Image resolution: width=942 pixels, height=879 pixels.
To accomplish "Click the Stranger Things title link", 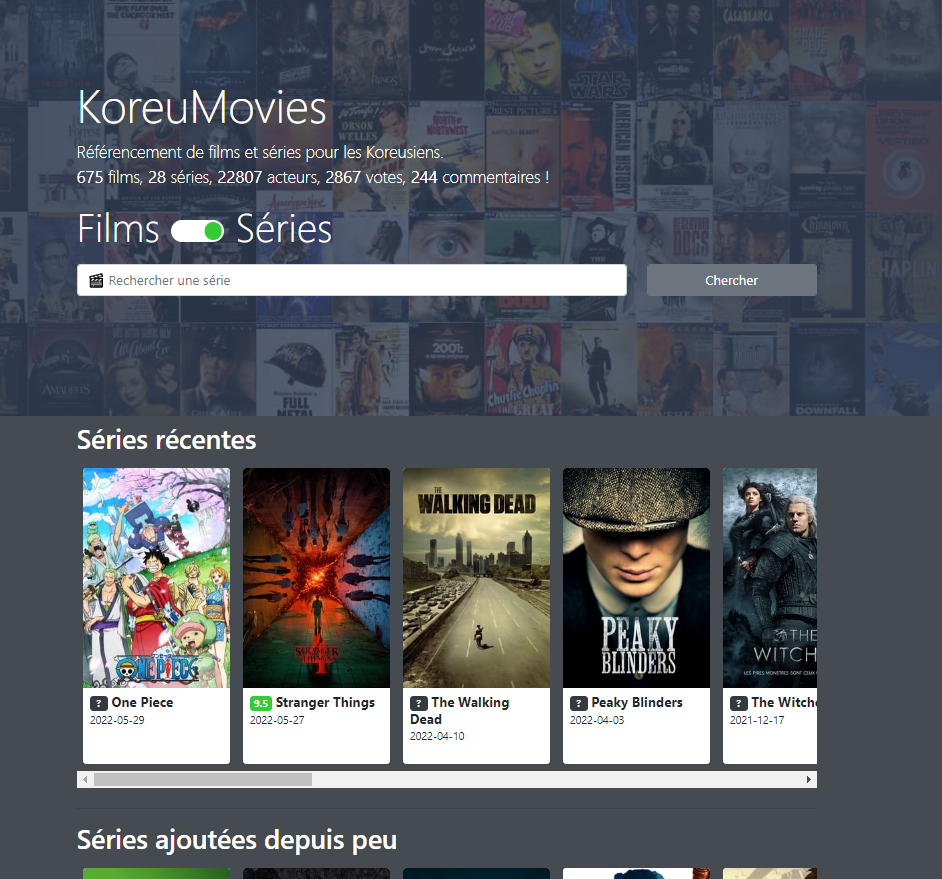I will pyautogui.click(x=325, y=703).
